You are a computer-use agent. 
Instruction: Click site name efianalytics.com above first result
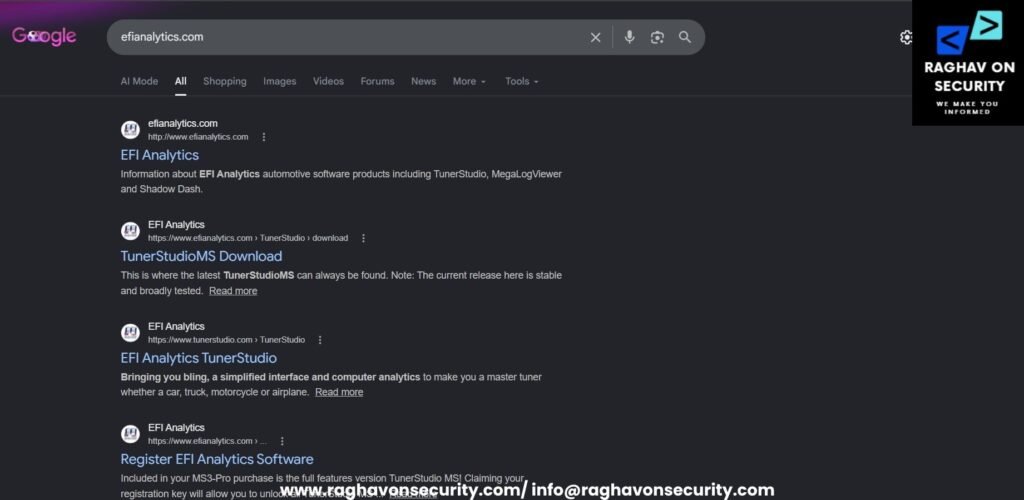click(183, 123)
